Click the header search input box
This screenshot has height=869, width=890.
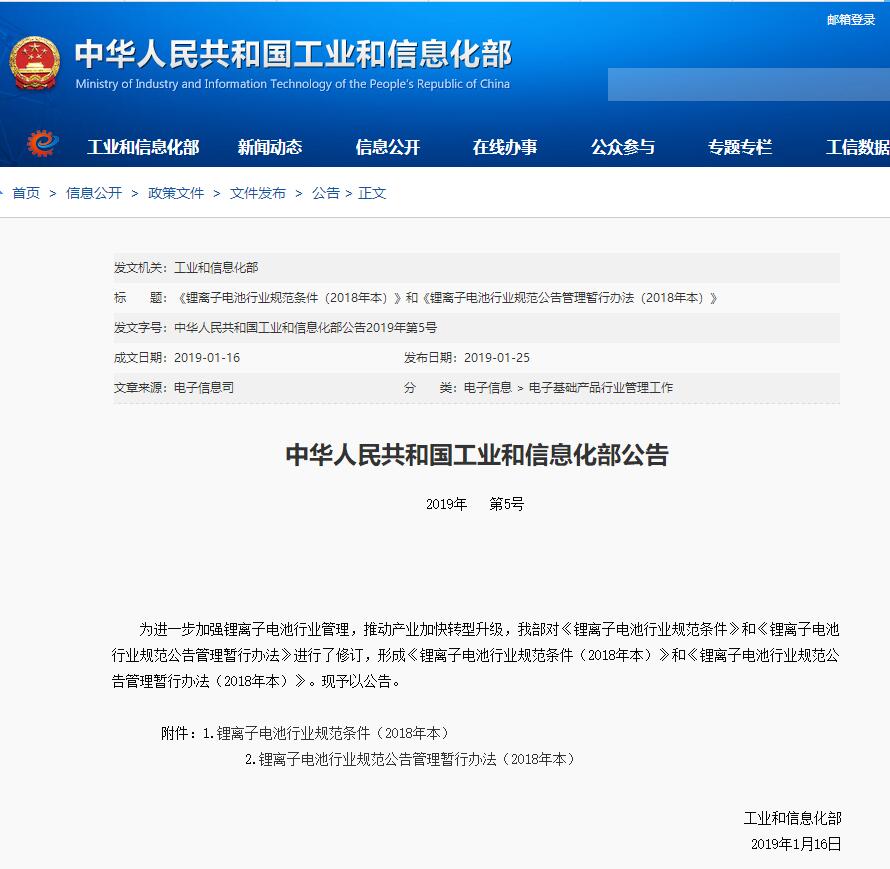pyautogui.click(x=748, y=85)
